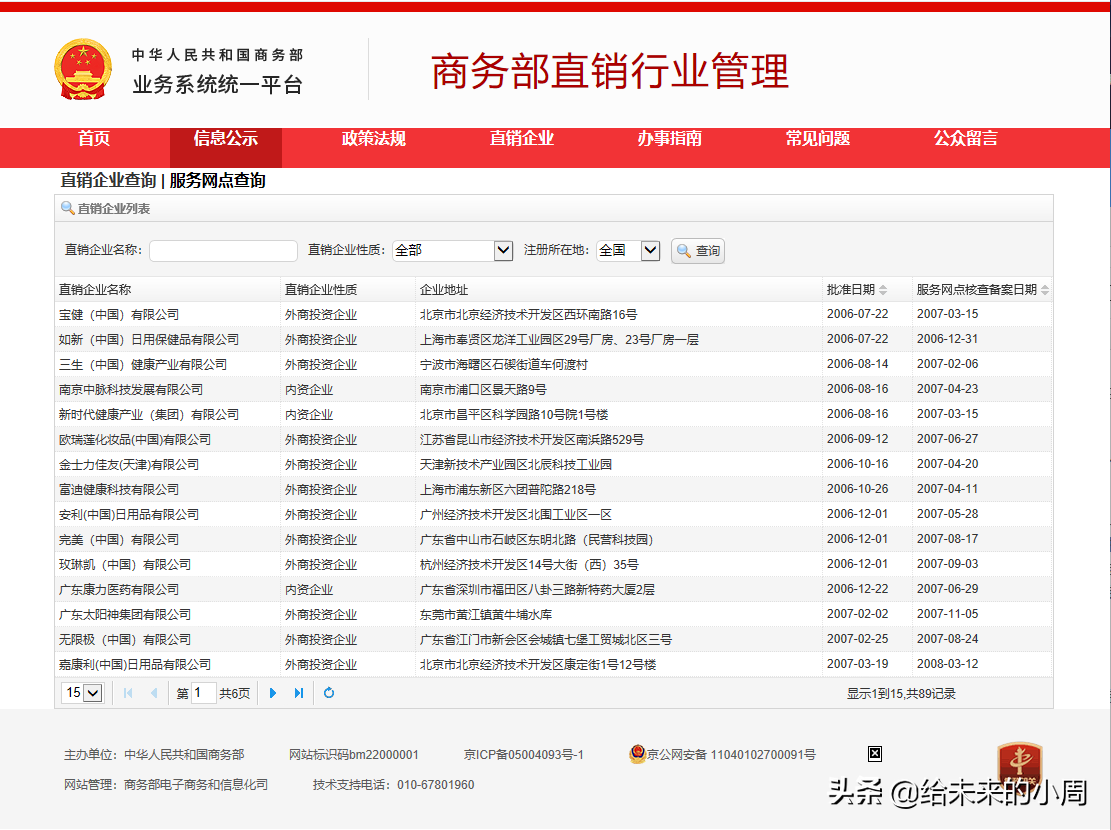Click date cell 2007-11-05
This screenshot has width=1111, height=830.
[x=947, y=614]
